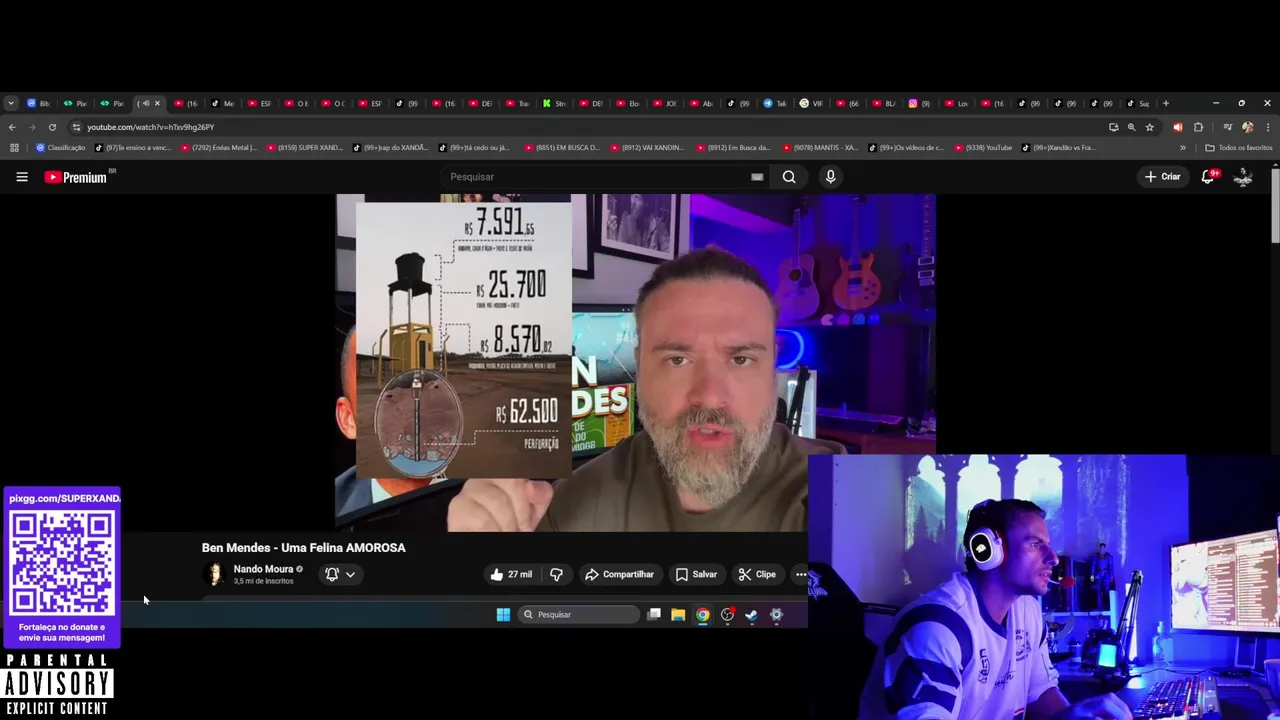
Task: Open the (9338) YouTube bookmark
Action: 984,148
